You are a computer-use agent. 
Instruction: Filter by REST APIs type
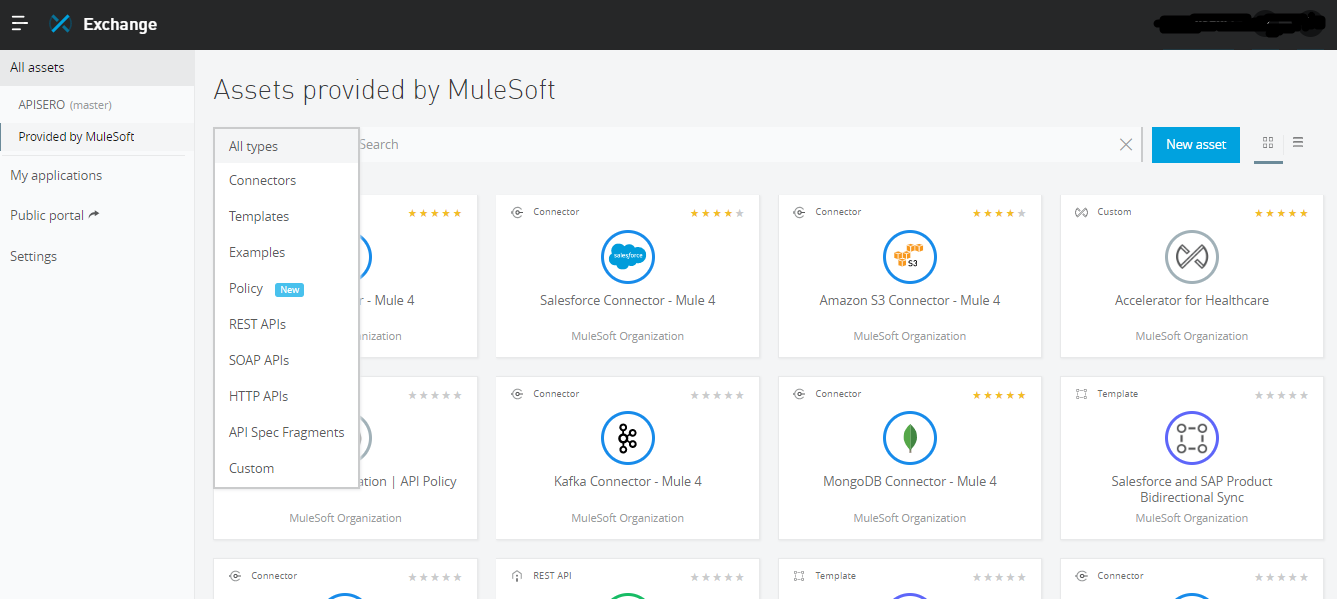286,324
